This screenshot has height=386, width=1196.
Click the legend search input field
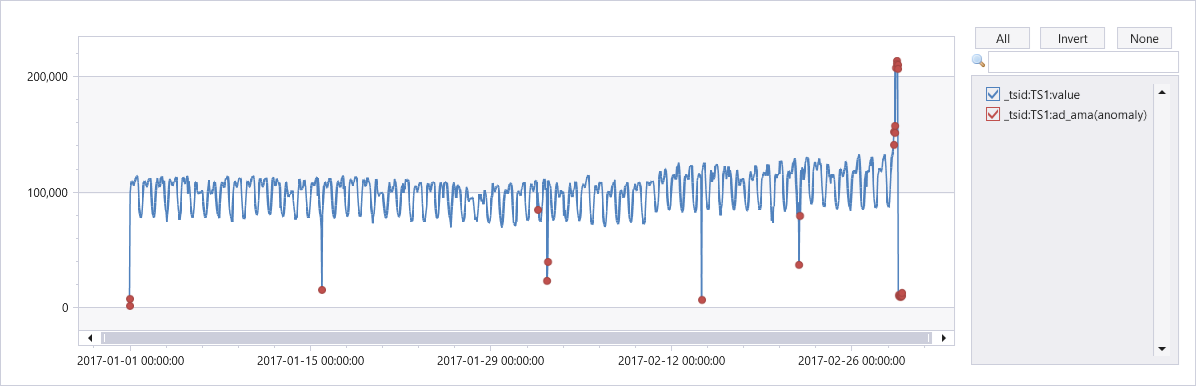(x=1083, y=62)
